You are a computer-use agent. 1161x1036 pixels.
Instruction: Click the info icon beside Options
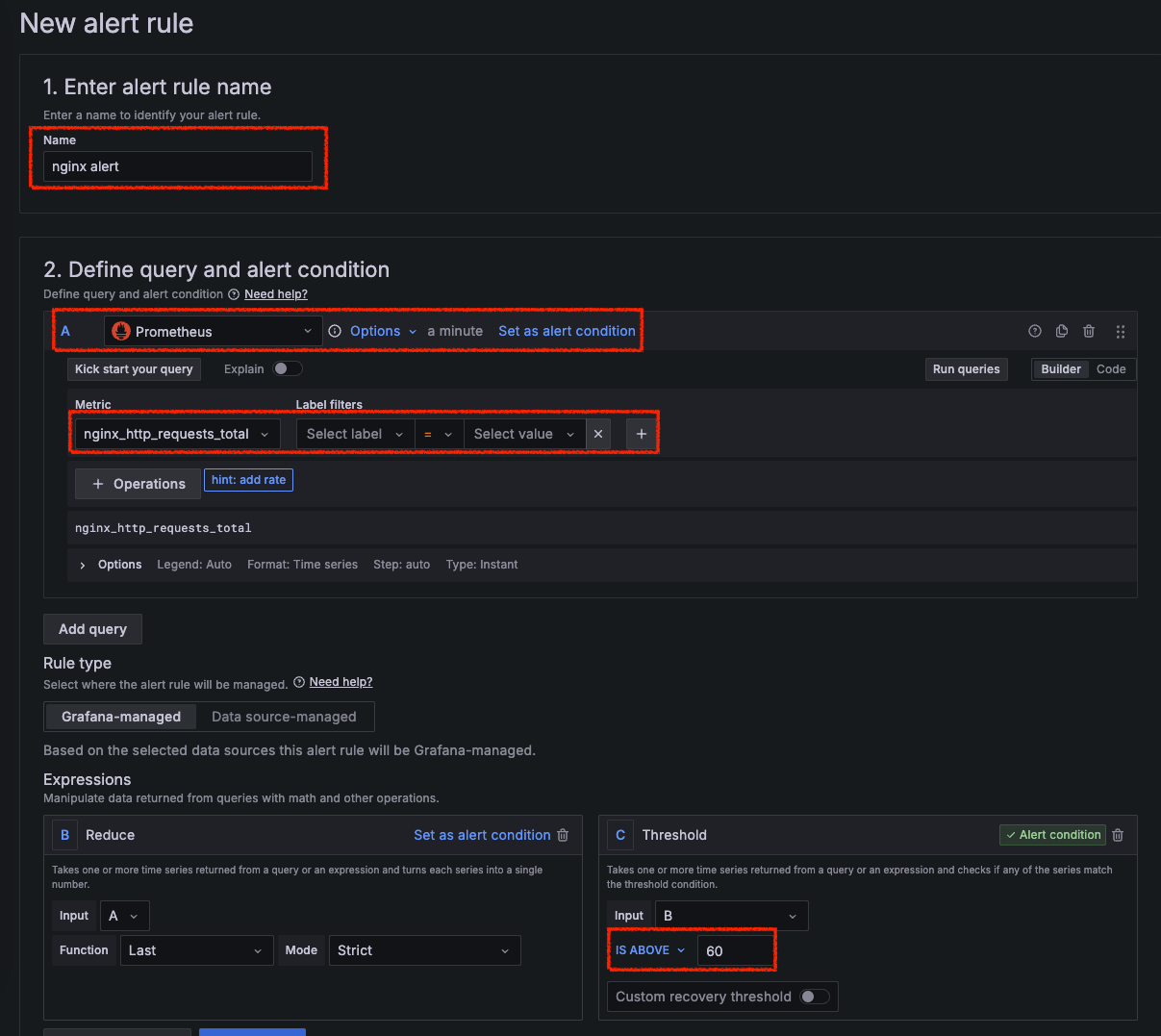[335, 331]
